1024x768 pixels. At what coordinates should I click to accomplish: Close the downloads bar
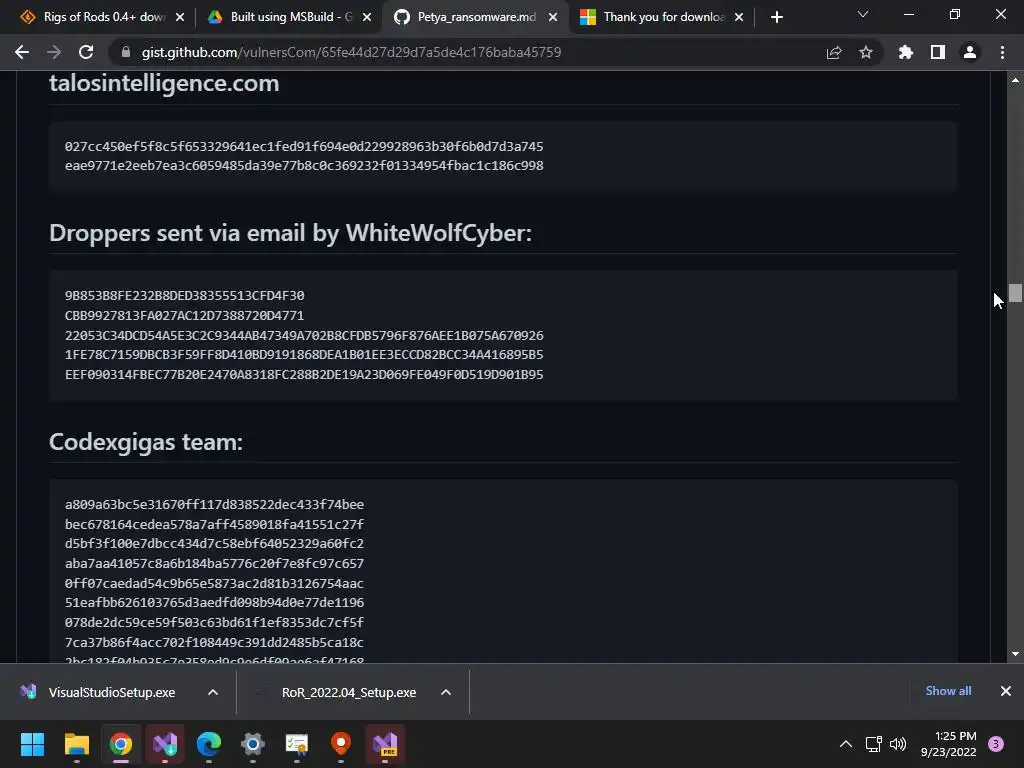point(1006,691)
